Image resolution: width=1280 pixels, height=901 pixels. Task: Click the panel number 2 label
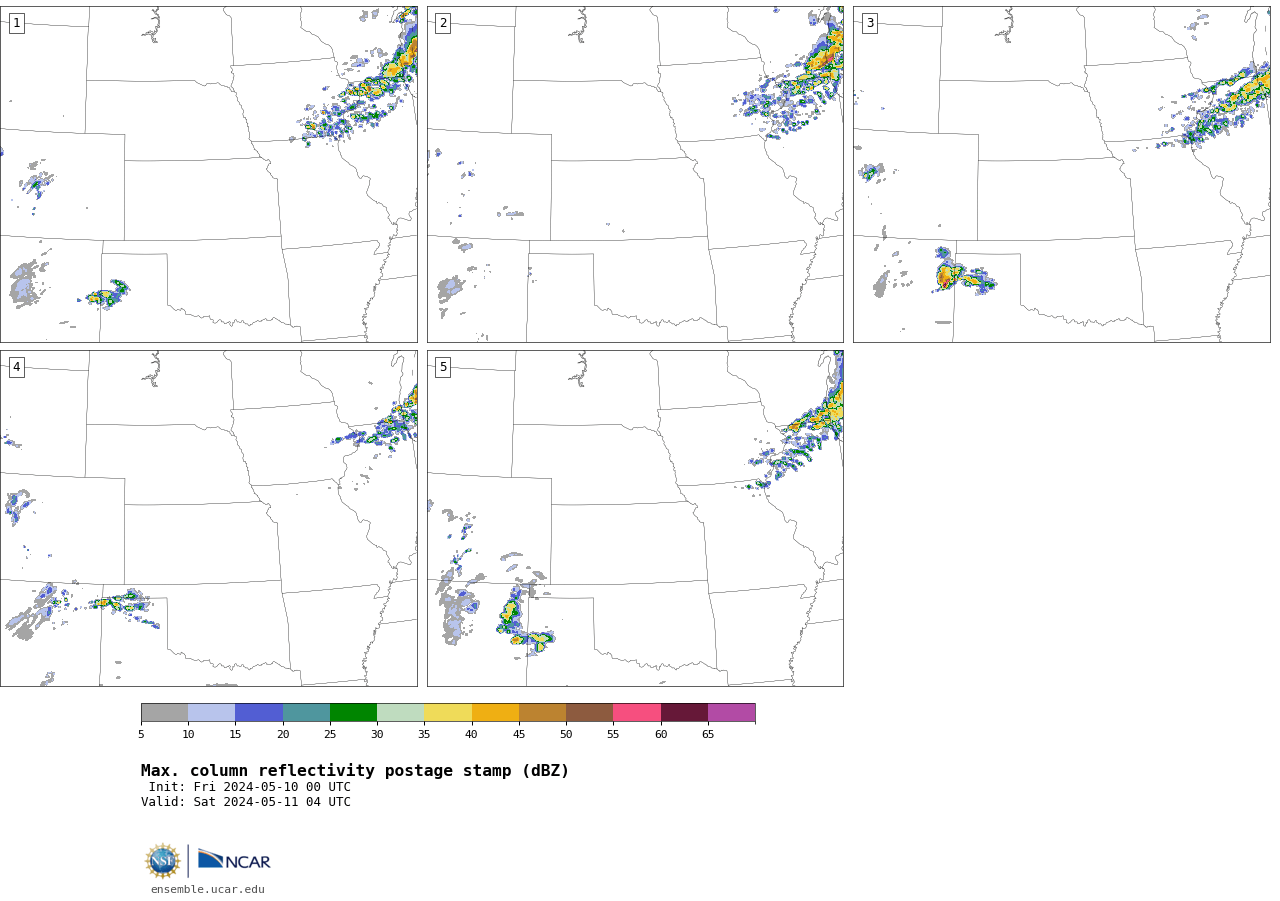coord(443,23)
